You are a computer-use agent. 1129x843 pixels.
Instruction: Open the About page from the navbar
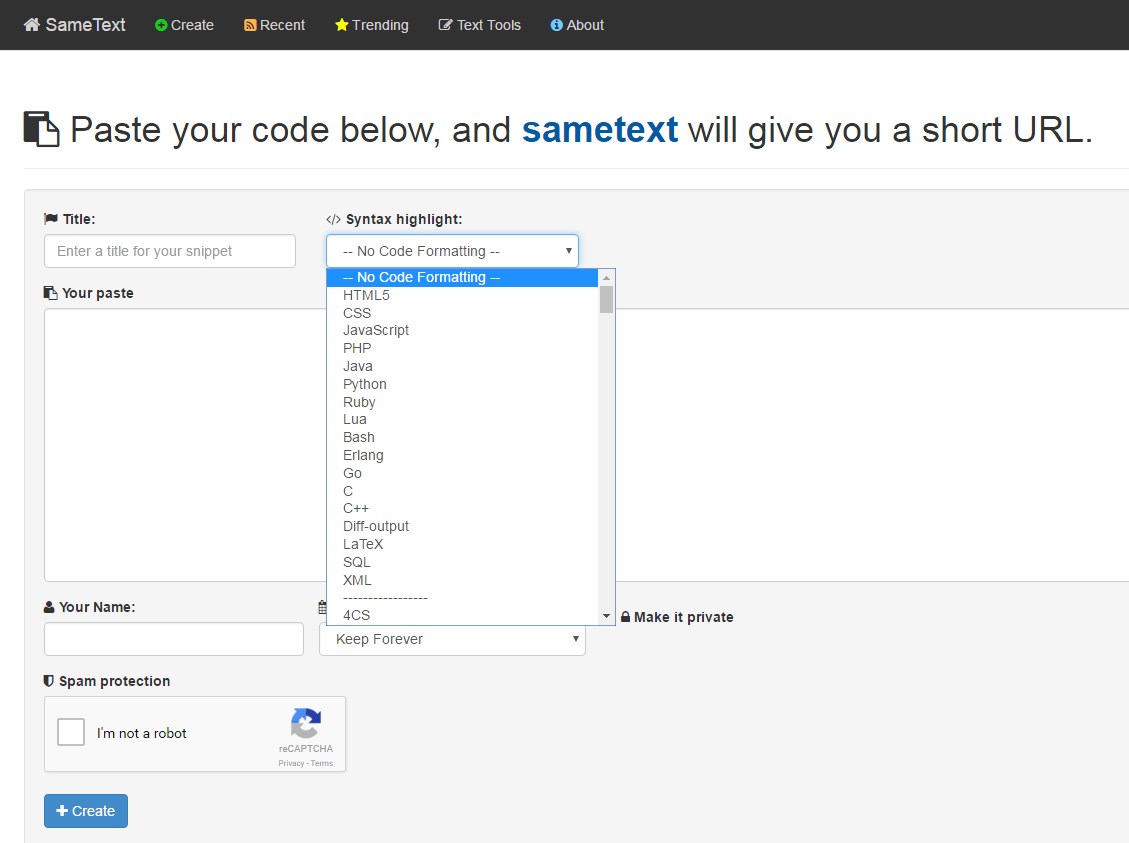(x=577, y=25)
